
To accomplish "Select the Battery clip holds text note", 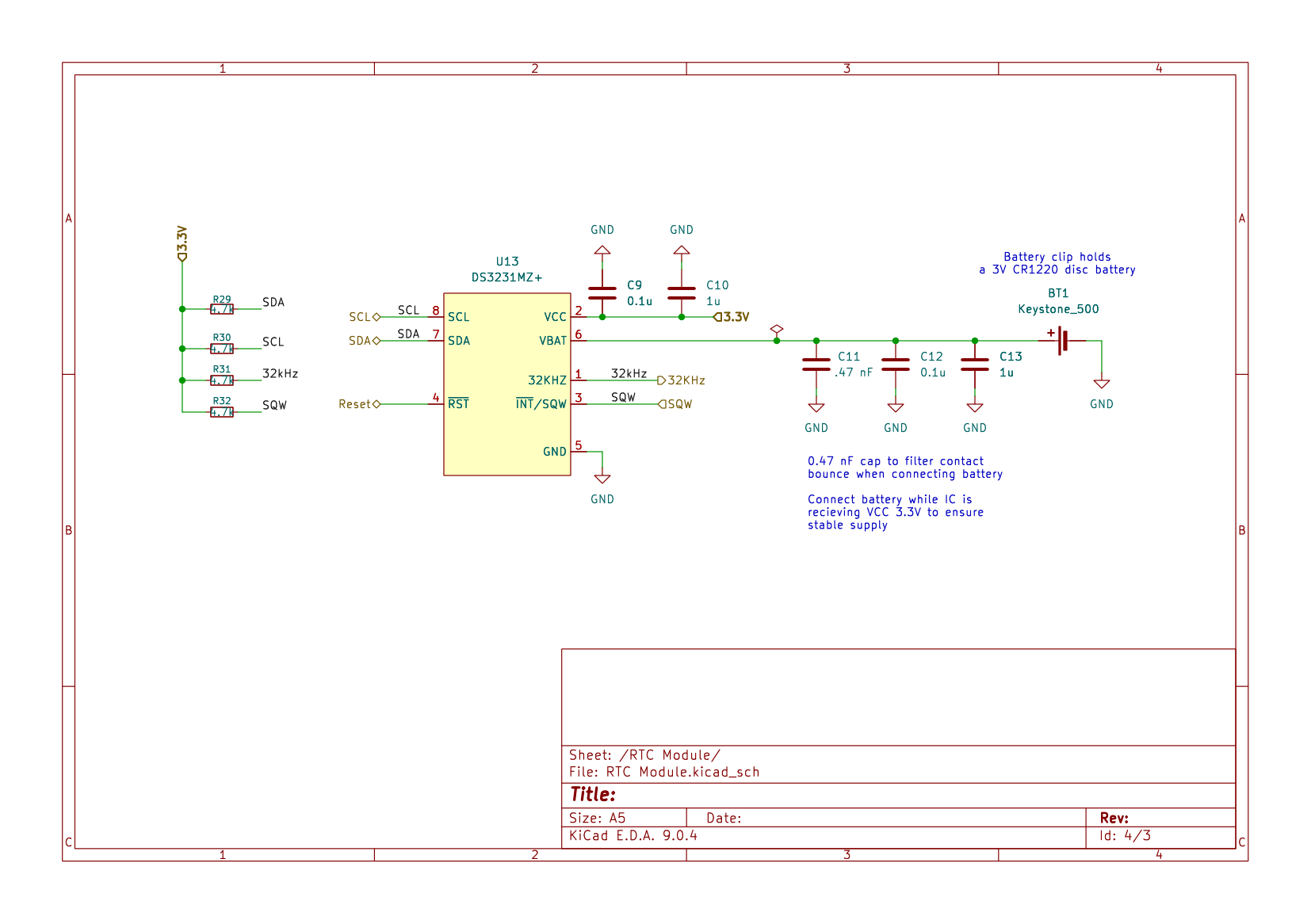I will coord(1057,263).
